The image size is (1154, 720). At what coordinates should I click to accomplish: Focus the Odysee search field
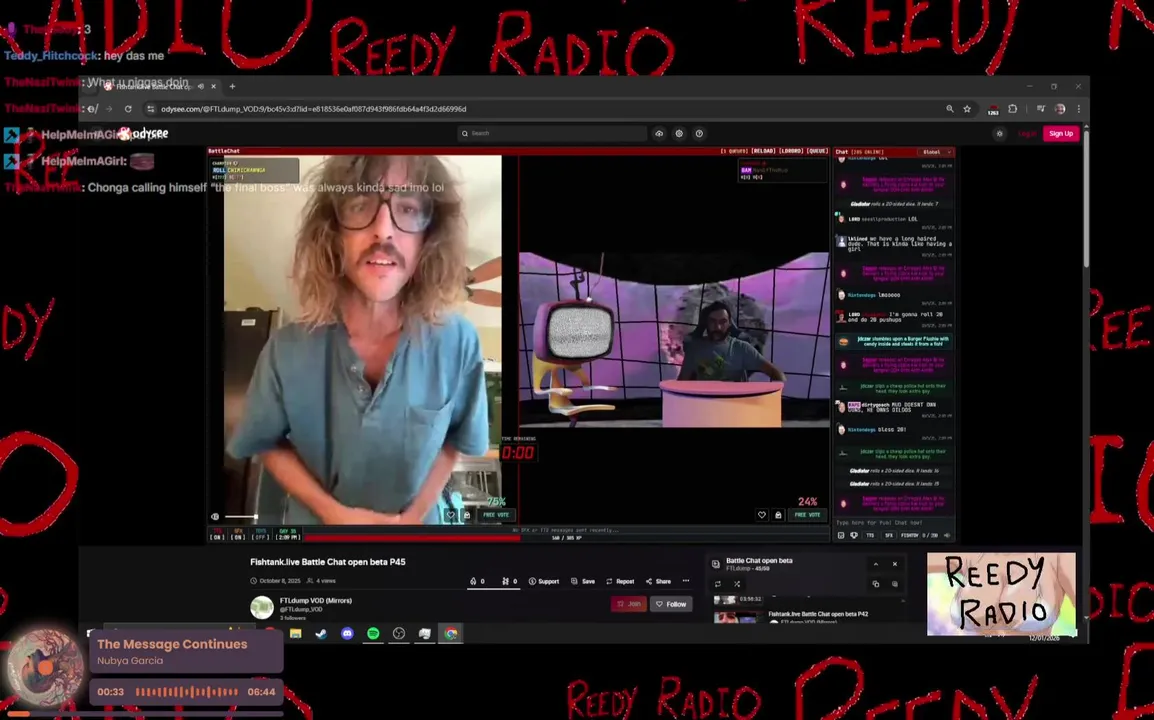[x=552, y=133]
